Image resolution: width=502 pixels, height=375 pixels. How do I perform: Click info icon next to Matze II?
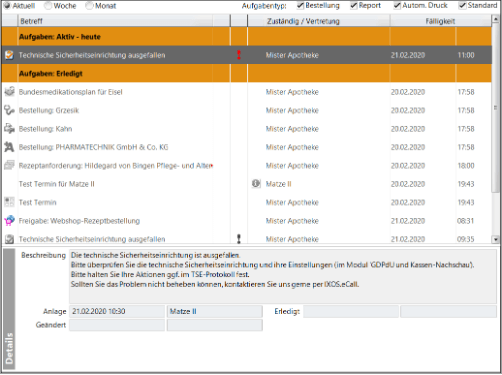256,184
